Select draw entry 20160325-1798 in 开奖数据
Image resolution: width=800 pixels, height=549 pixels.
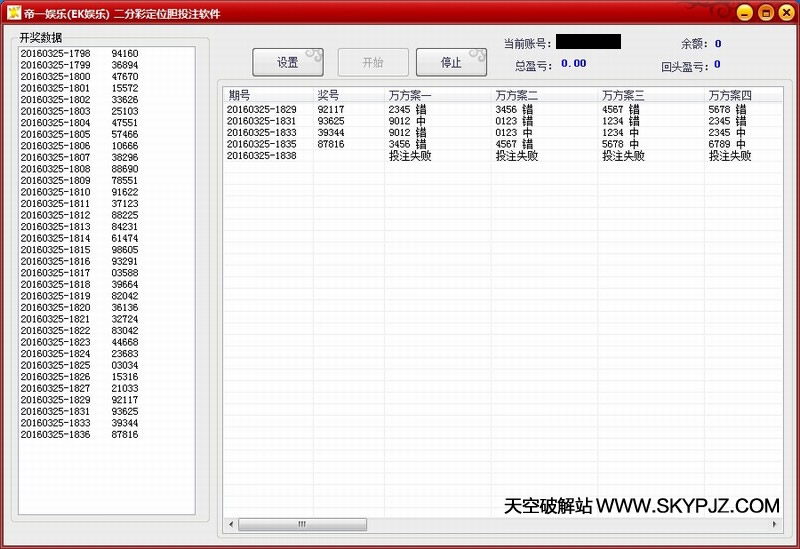point(55,53)
